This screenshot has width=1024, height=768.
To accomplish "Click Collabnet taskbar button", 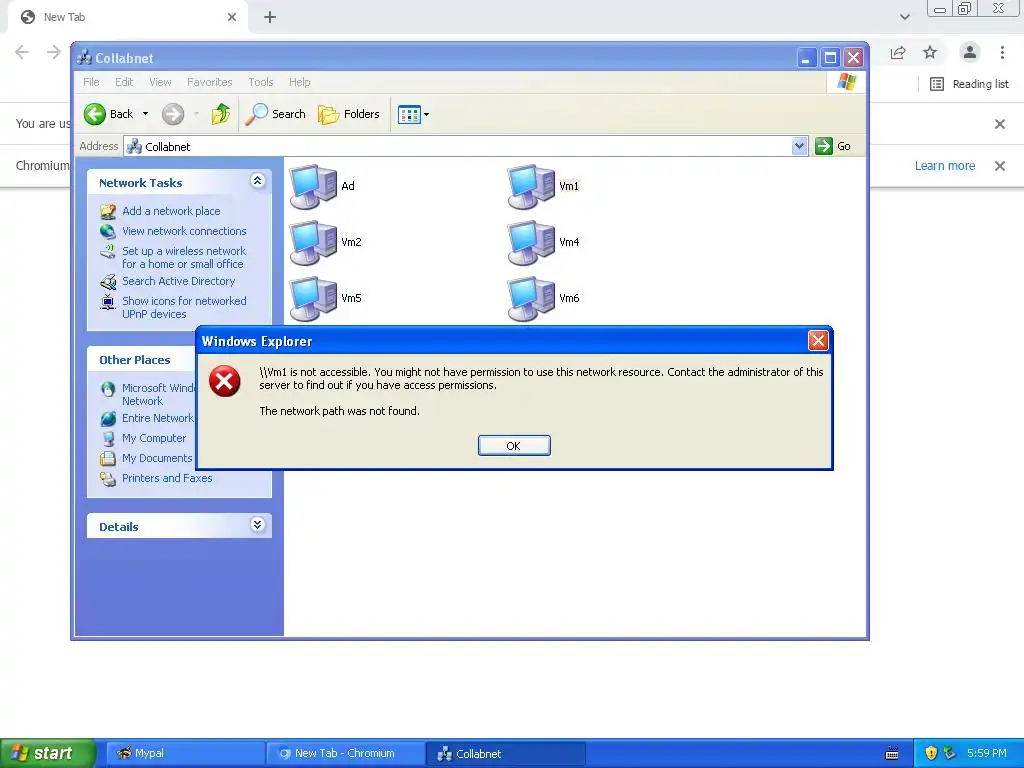I will (x=505, y=754).
